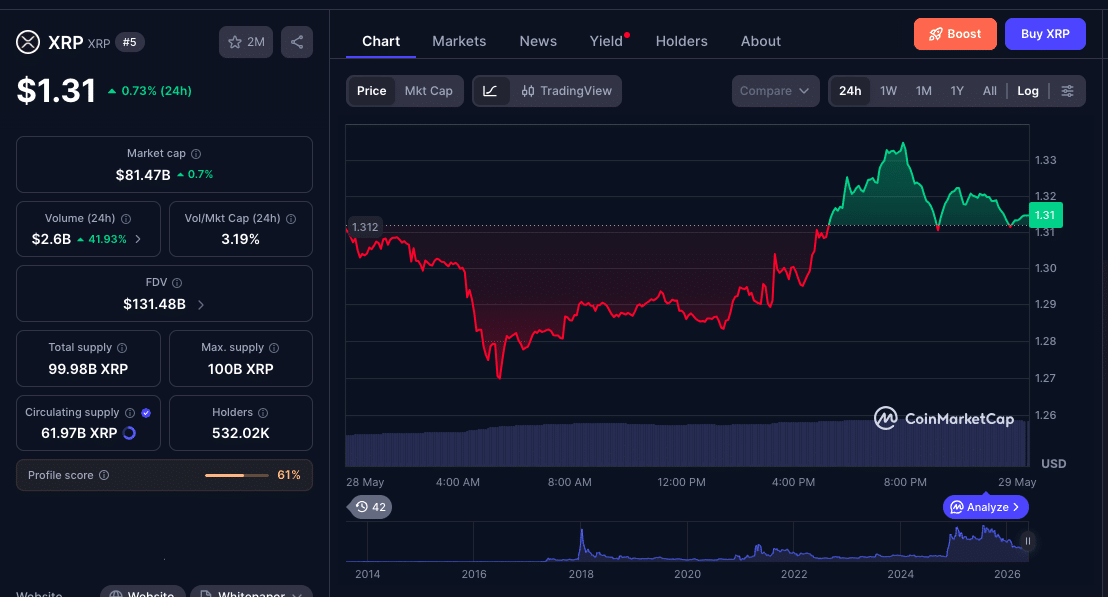Expand Volume (24h) details chevron
This screenshot has height=597, width=1108.
pos(138,240)
